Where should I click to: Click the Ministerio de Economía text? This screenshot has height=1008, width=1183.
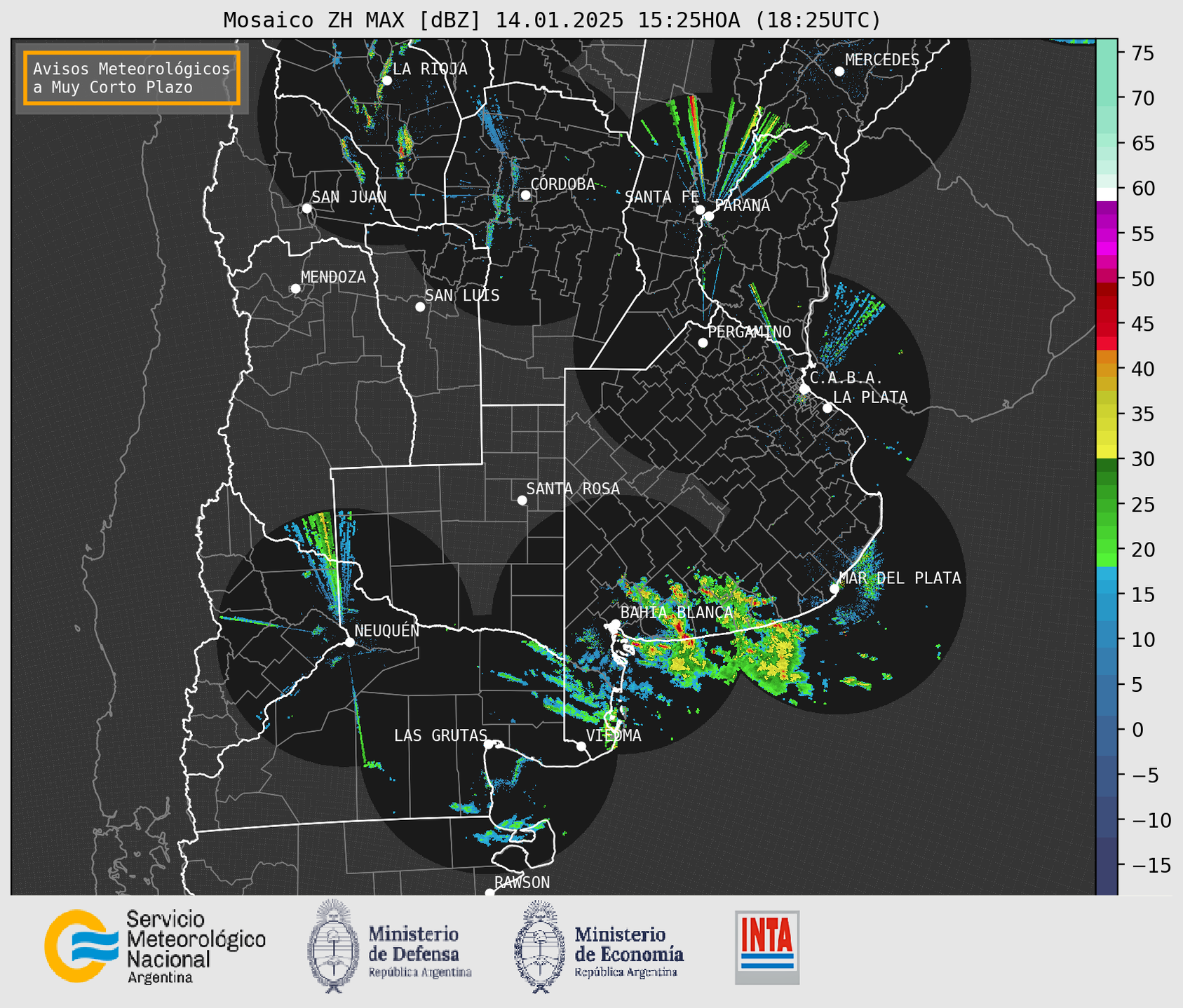coord(628,951)
